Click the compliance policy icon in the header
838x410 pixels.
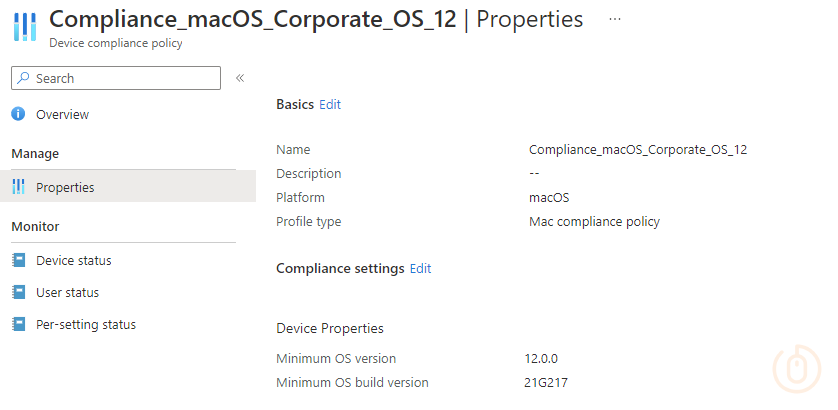click(x=25, y=28)
